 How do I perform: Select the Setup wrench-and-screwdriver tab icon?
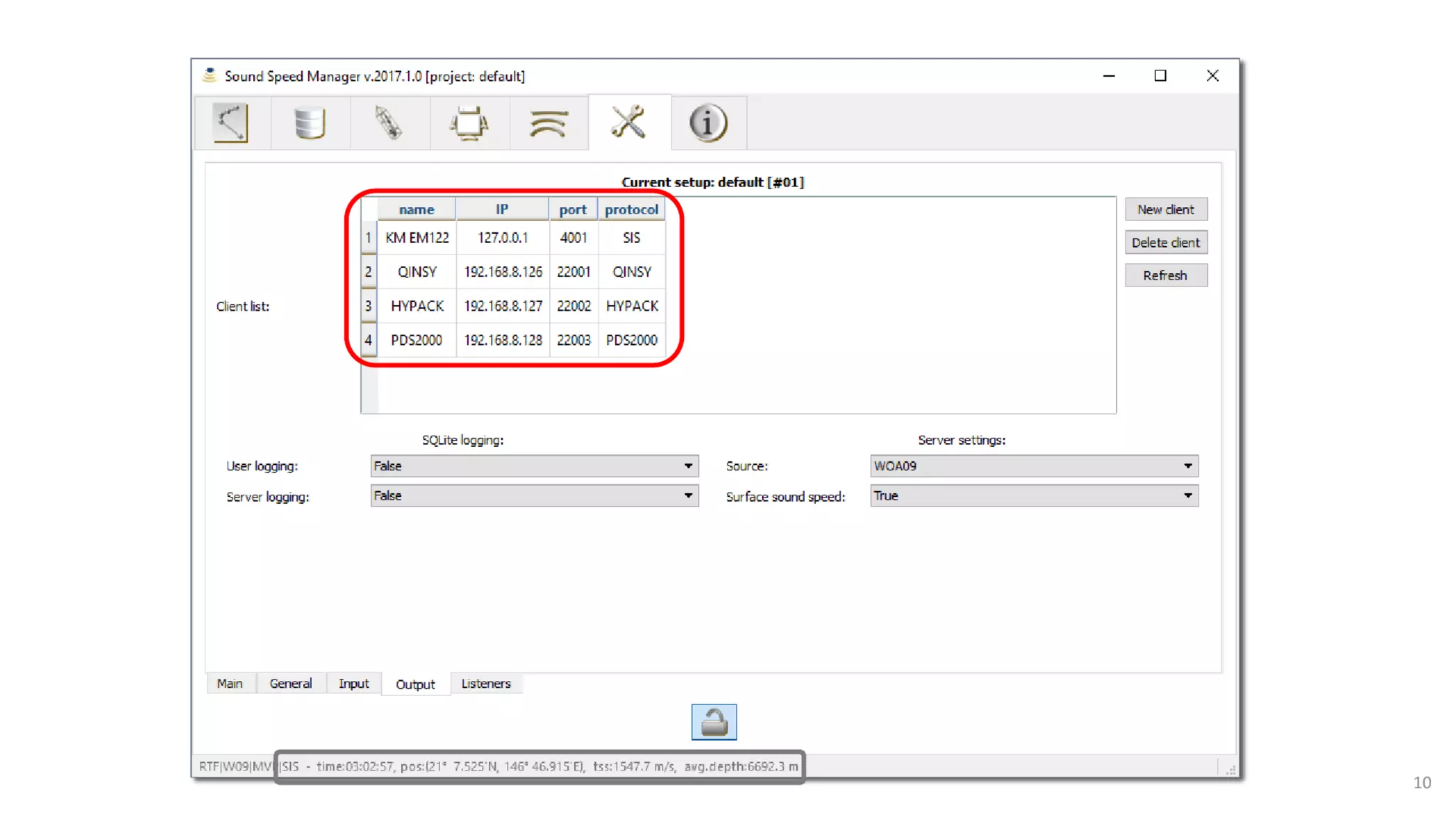click(628, 123)
